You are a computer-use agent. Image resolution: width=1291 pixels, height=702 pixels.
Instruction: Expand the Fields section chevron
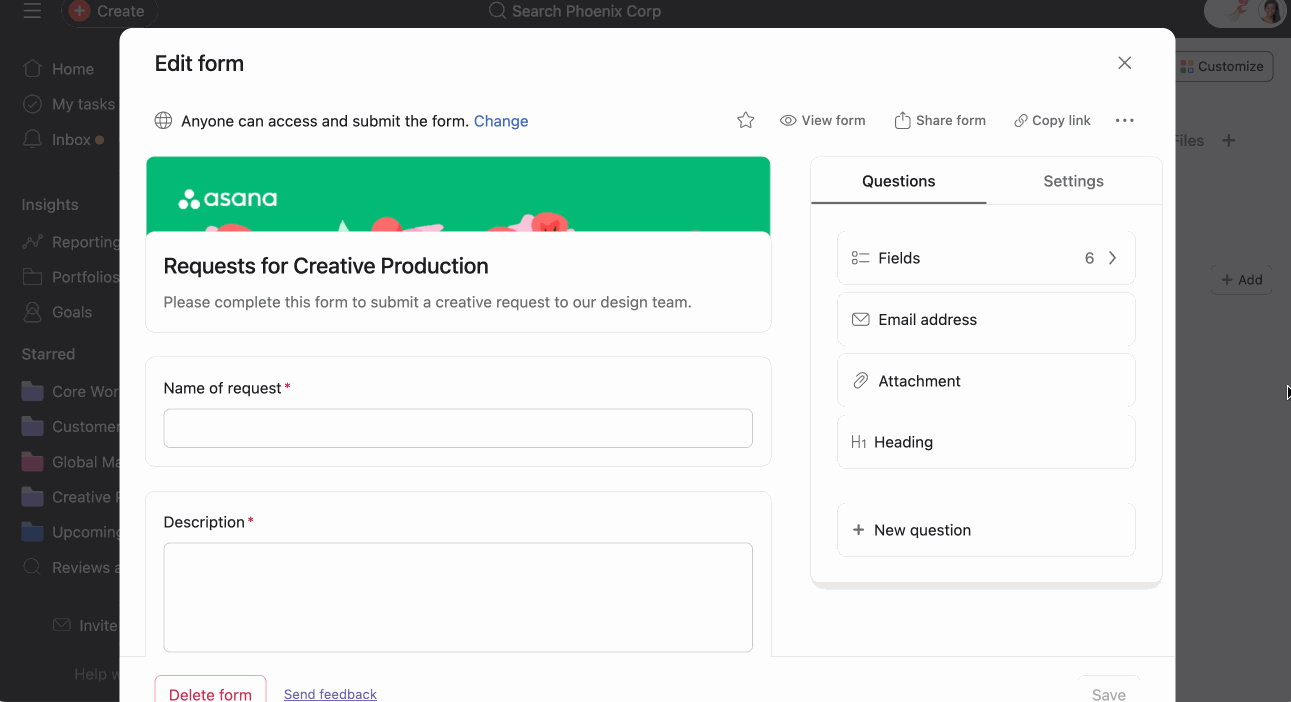click(x=1112, y=257)
